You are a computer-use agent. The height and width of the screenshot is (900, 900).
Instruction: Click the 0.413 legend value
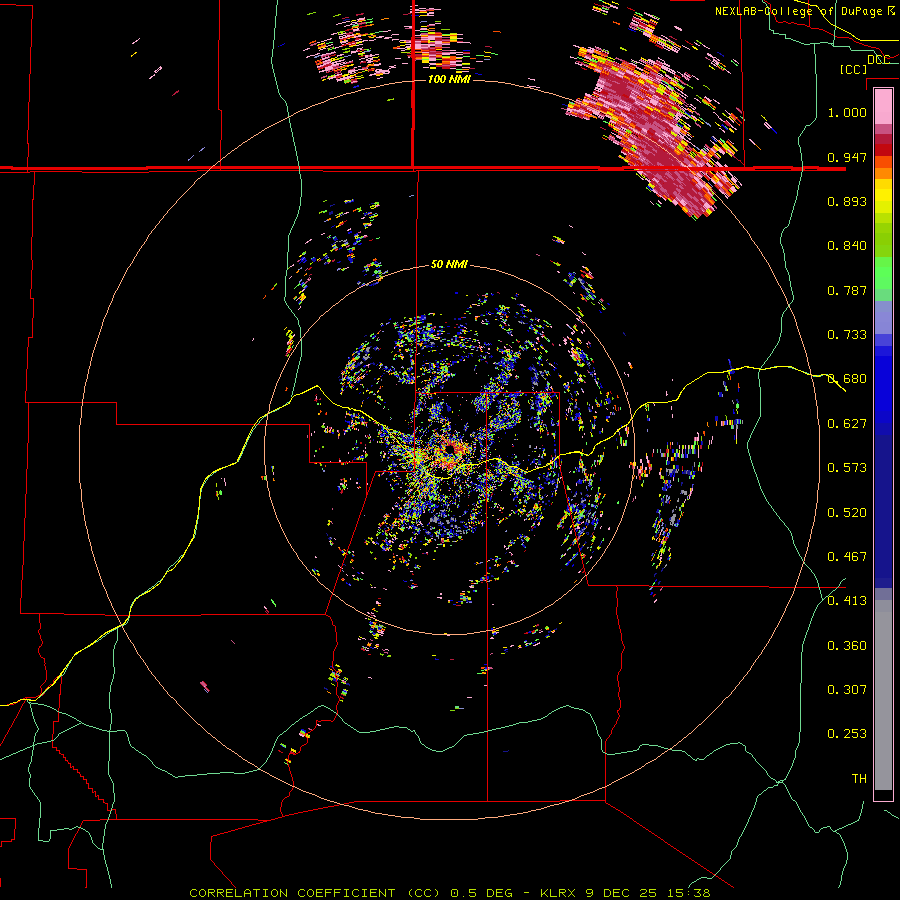coord(847,601)
